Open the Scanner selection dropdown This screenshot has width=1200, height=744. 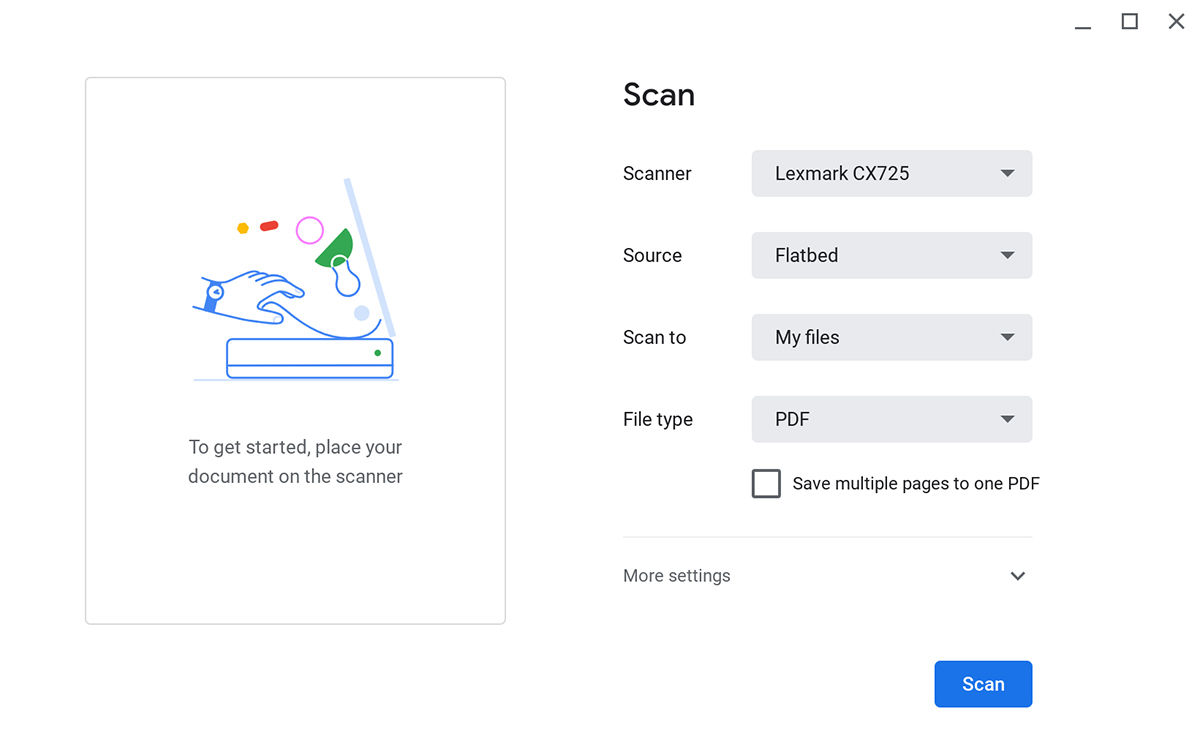[x=891, y=173]
